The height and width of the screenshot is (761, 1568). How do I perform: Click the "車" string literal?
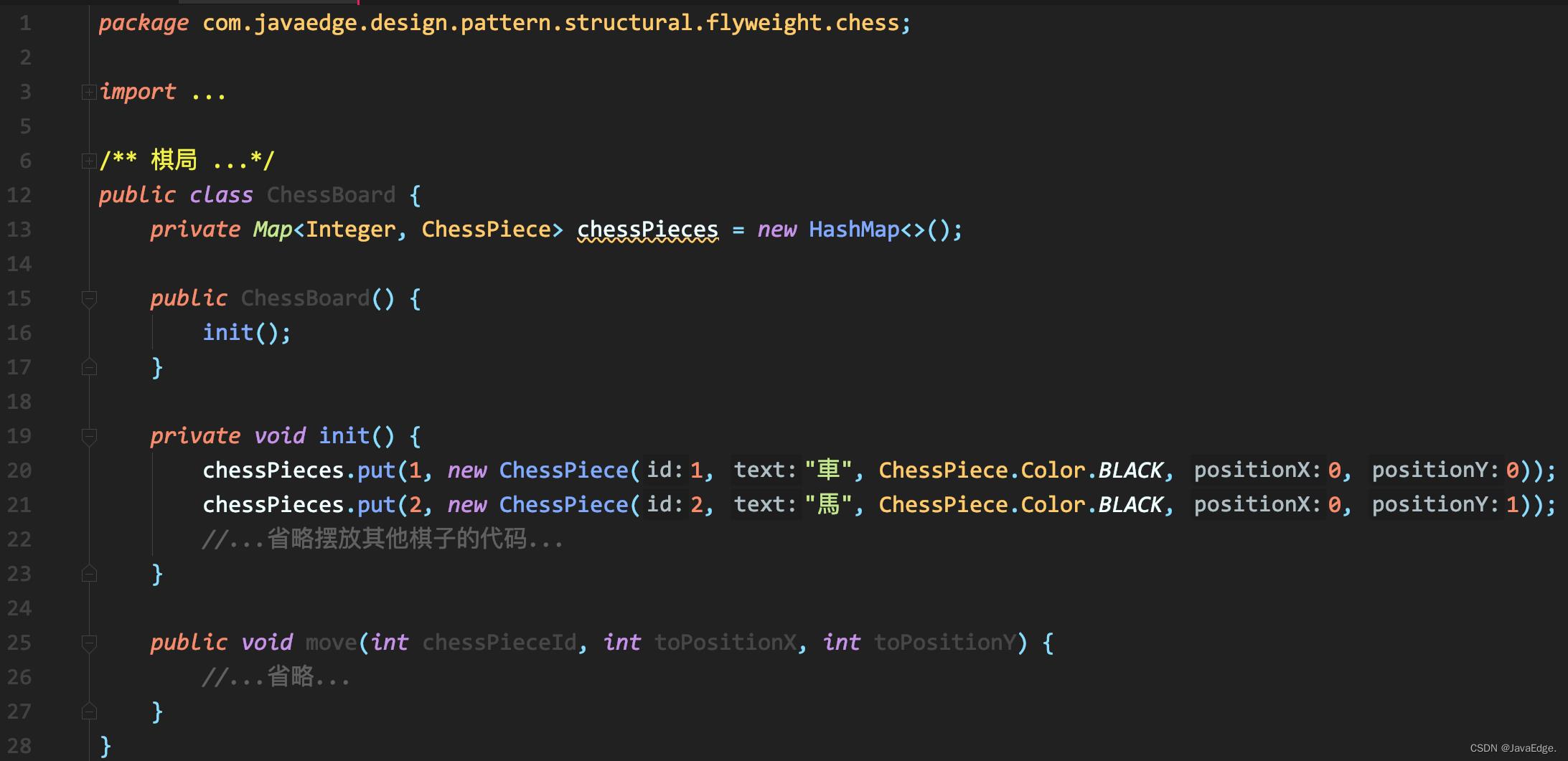click(x=828, y=470)
